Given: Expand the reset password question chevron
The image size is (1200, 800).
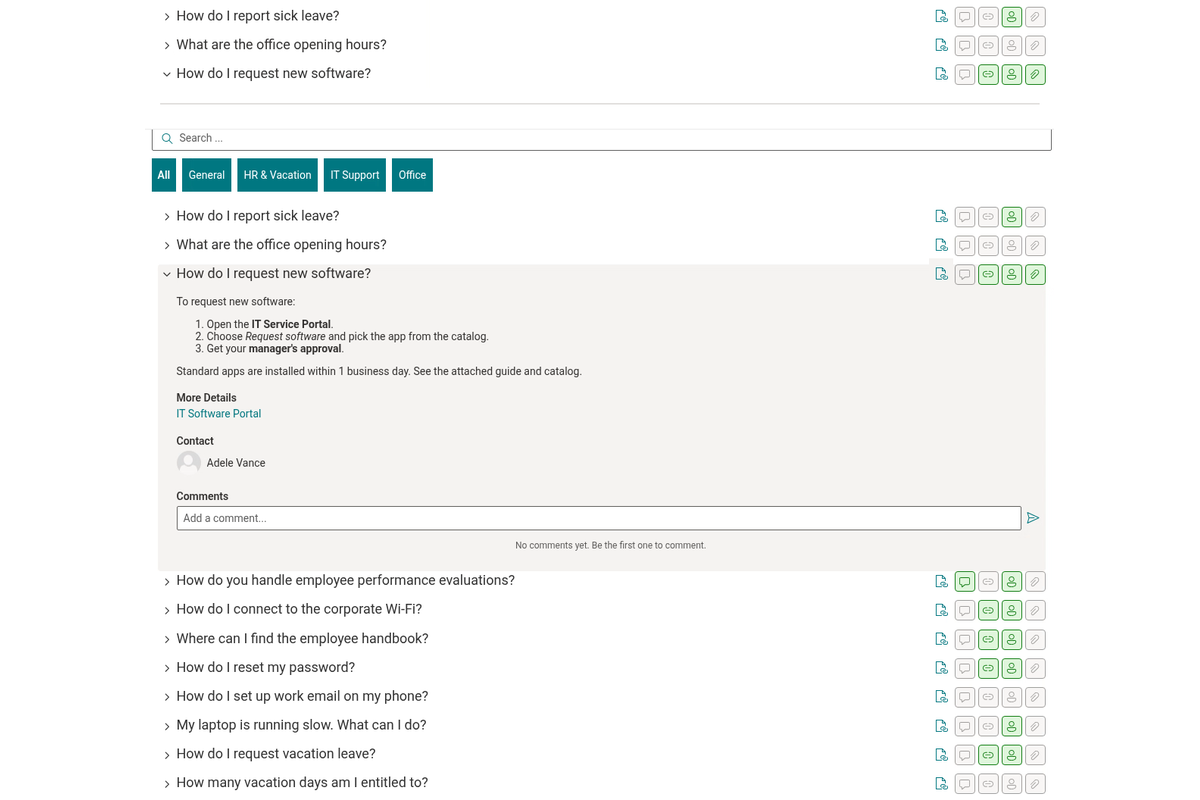Looking at the screenshot, I should pyautogui.click(x=167, y=669).
